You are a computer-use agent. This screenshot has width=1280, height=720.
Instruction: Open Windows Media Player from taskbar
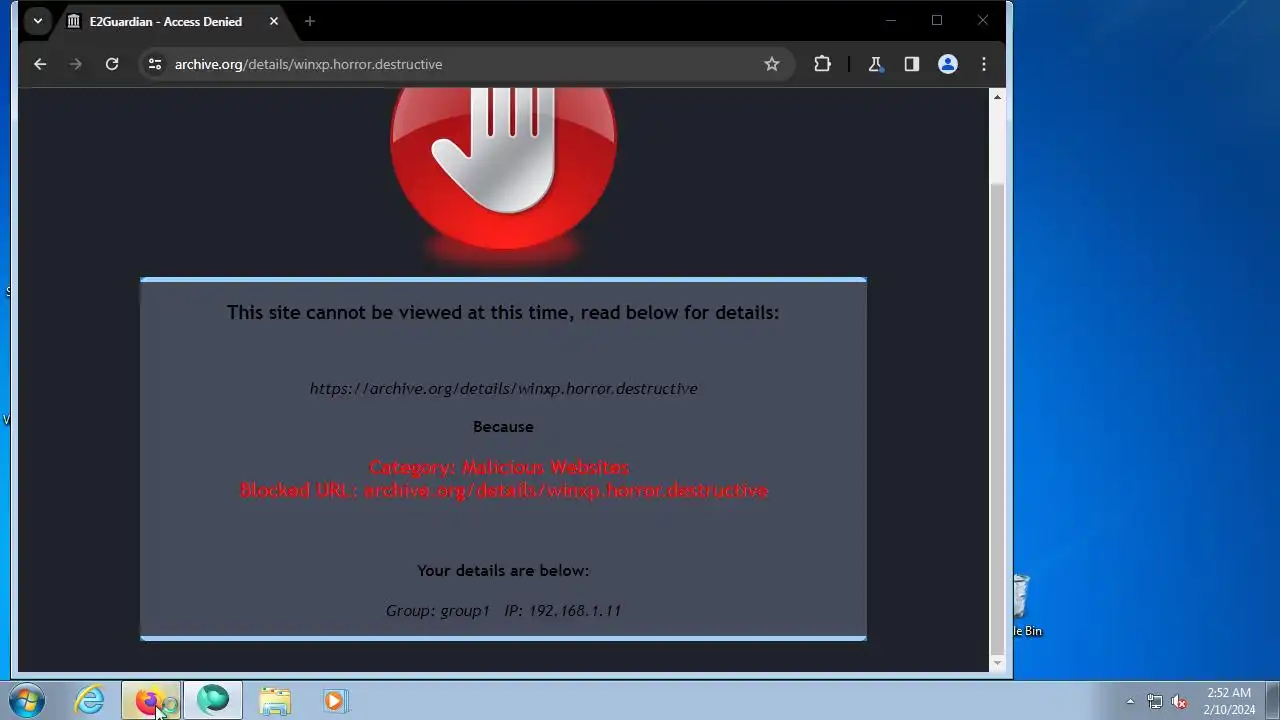335,701
